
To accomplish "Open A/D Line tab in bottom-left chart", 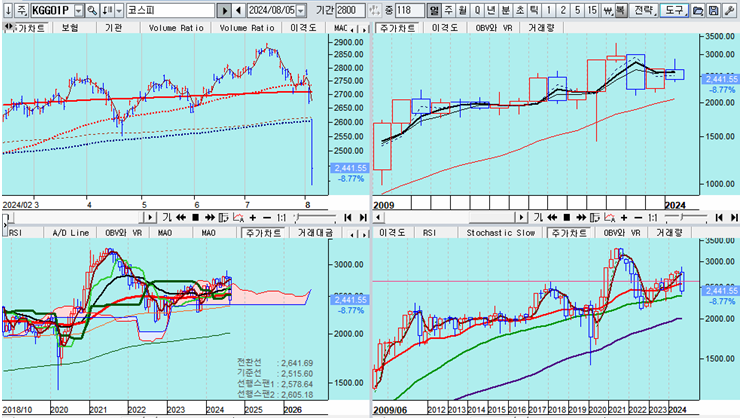I will coord(70,232).
